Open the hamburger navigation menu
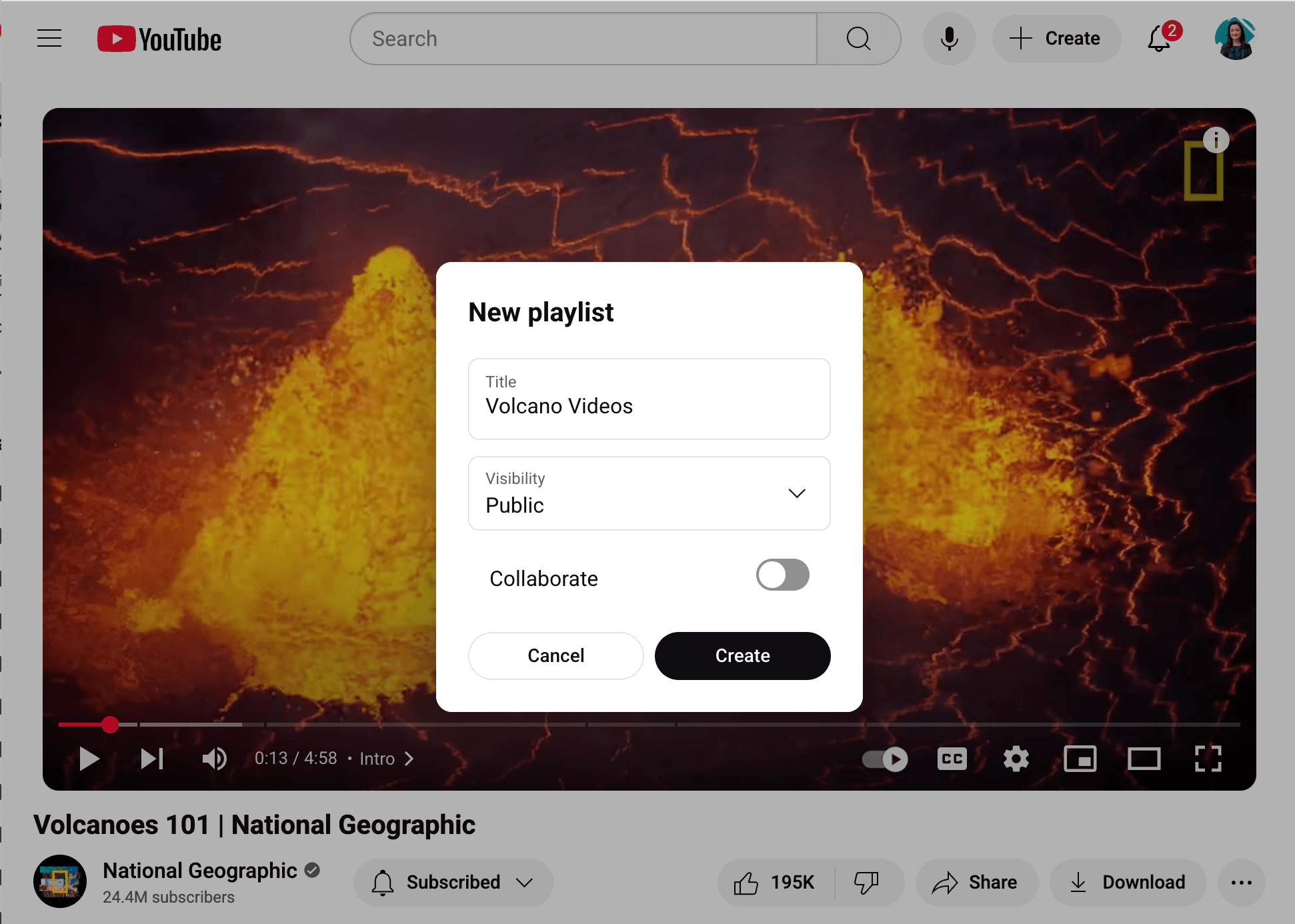 (x=49, y=38)
